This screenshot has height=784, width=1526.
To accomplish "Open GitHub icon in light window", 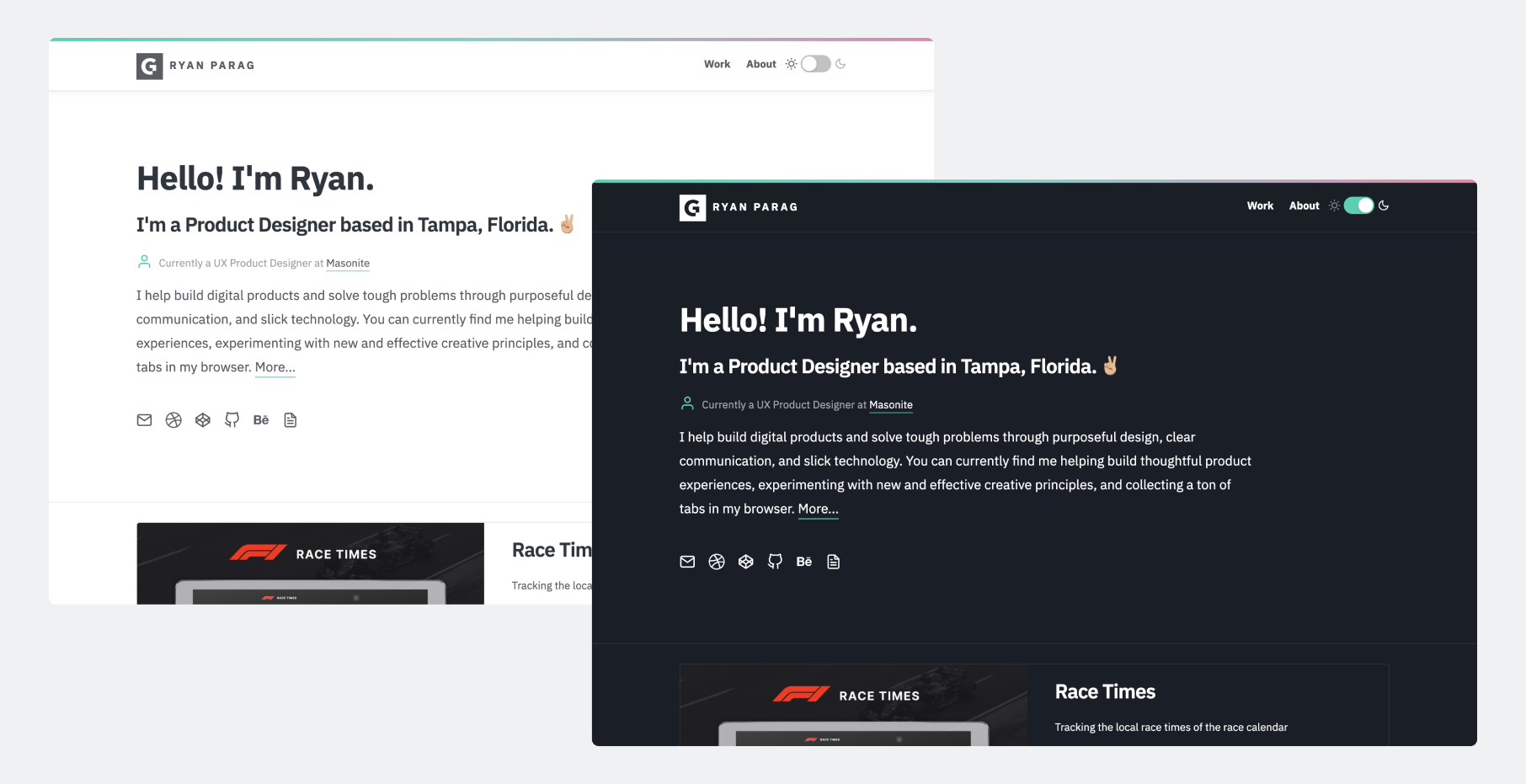I will [x=232, y=420].
